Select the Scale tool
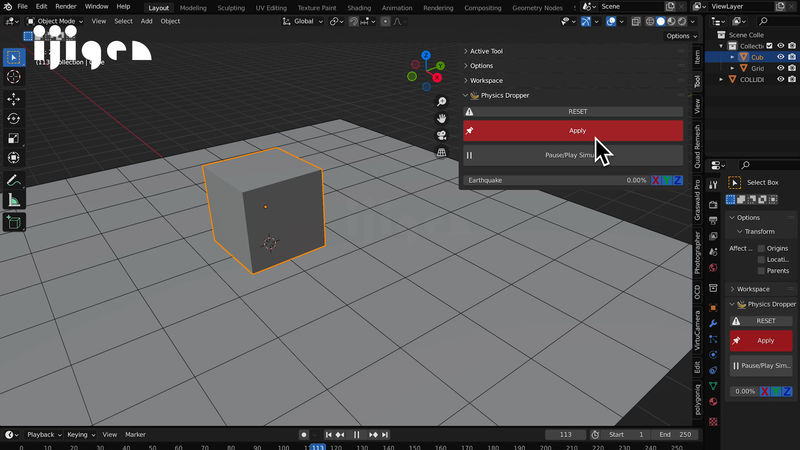The width and height of the screenshot is (800, 450). (14, 138)
